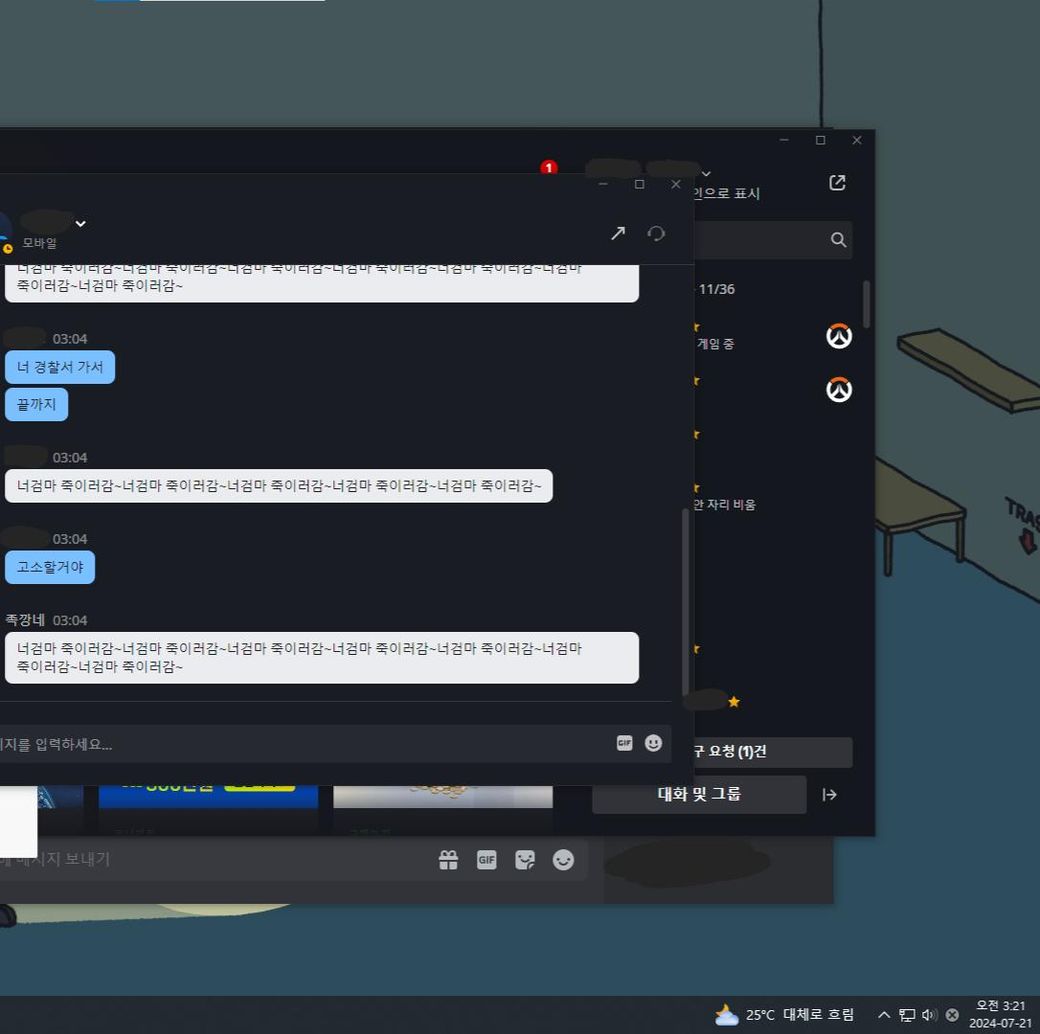Image resolution: width=1040 pixels, height=1034 pixels.
Task: Expand the status dropdown chevron beside the profile name
Action: pos(707,173)
